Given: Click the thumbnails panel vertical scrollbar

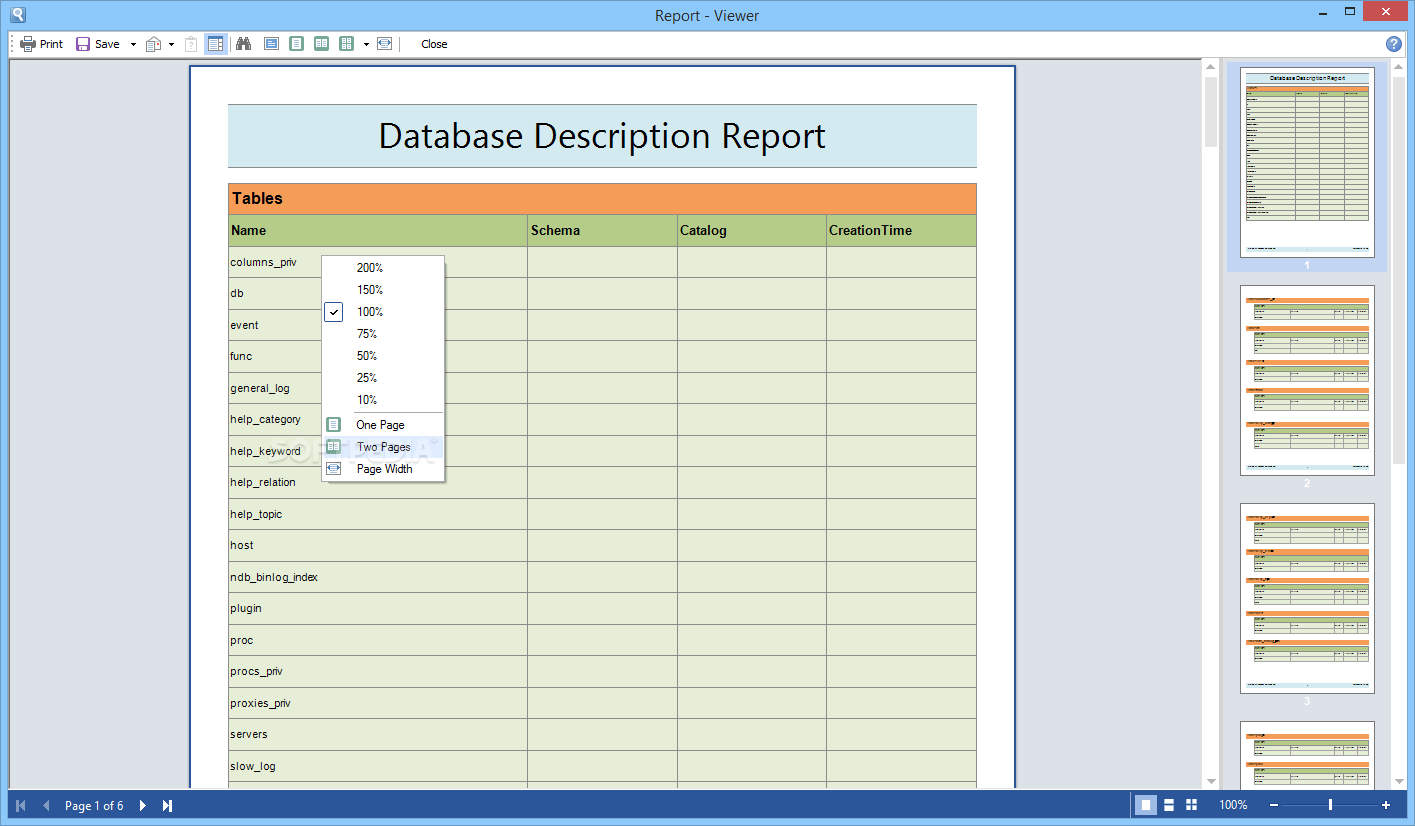Looking at the screenshot, I should pos(1398,424).
